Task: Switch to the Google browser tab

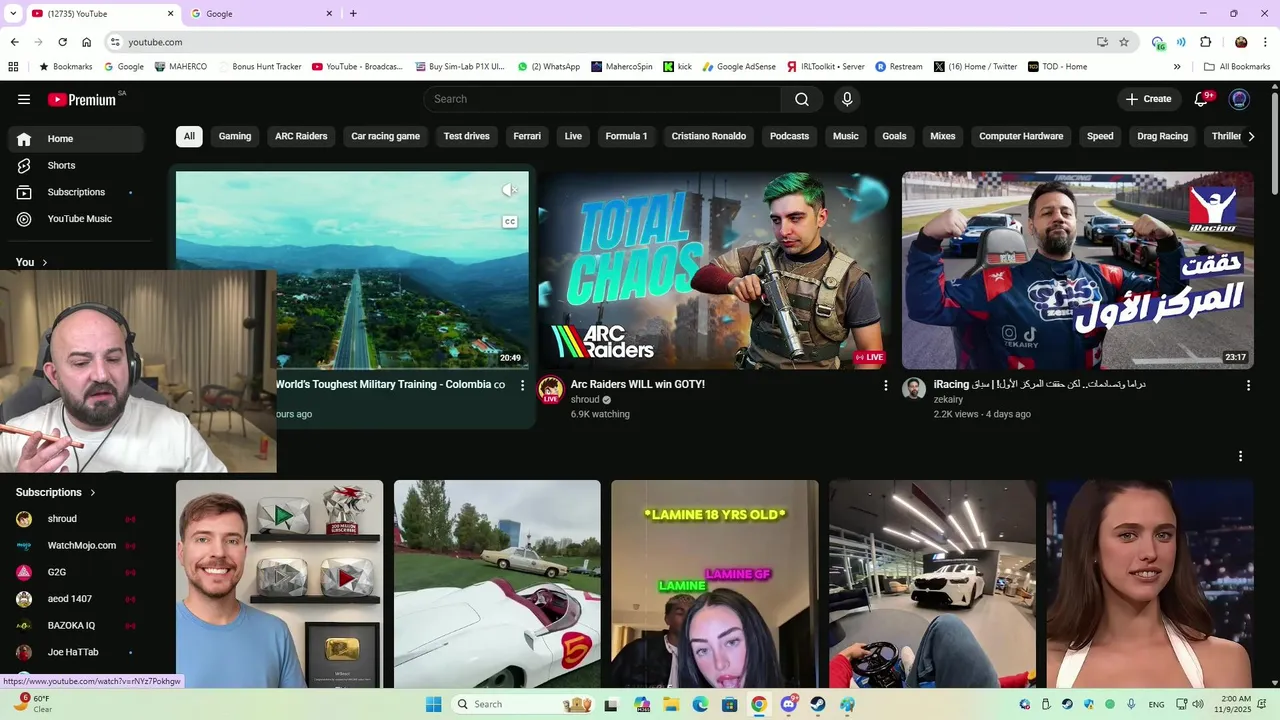Action: tap(260, 13)
